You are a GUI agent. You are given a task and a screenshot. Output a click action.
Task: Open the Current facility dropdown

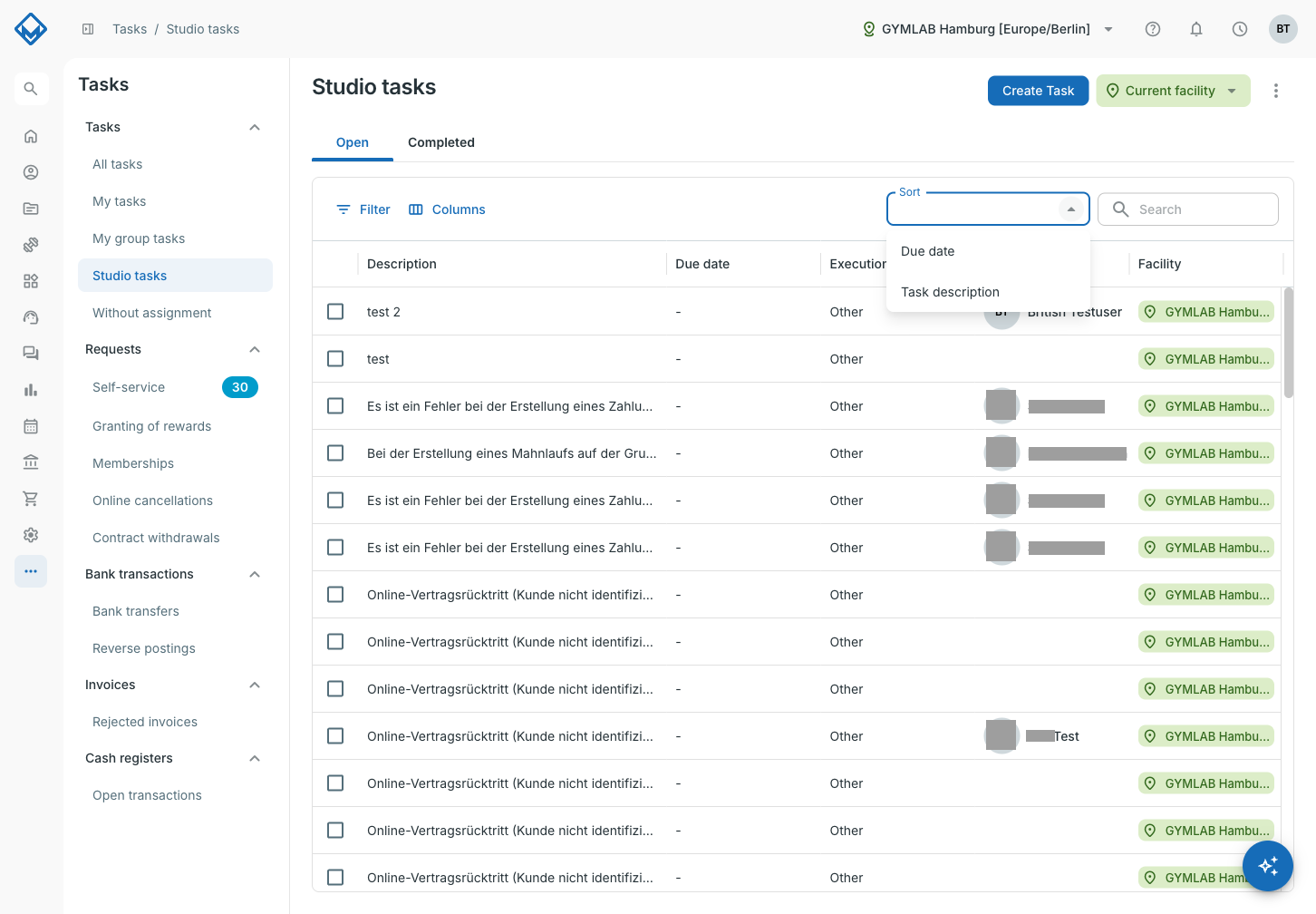pos(1173,91)
